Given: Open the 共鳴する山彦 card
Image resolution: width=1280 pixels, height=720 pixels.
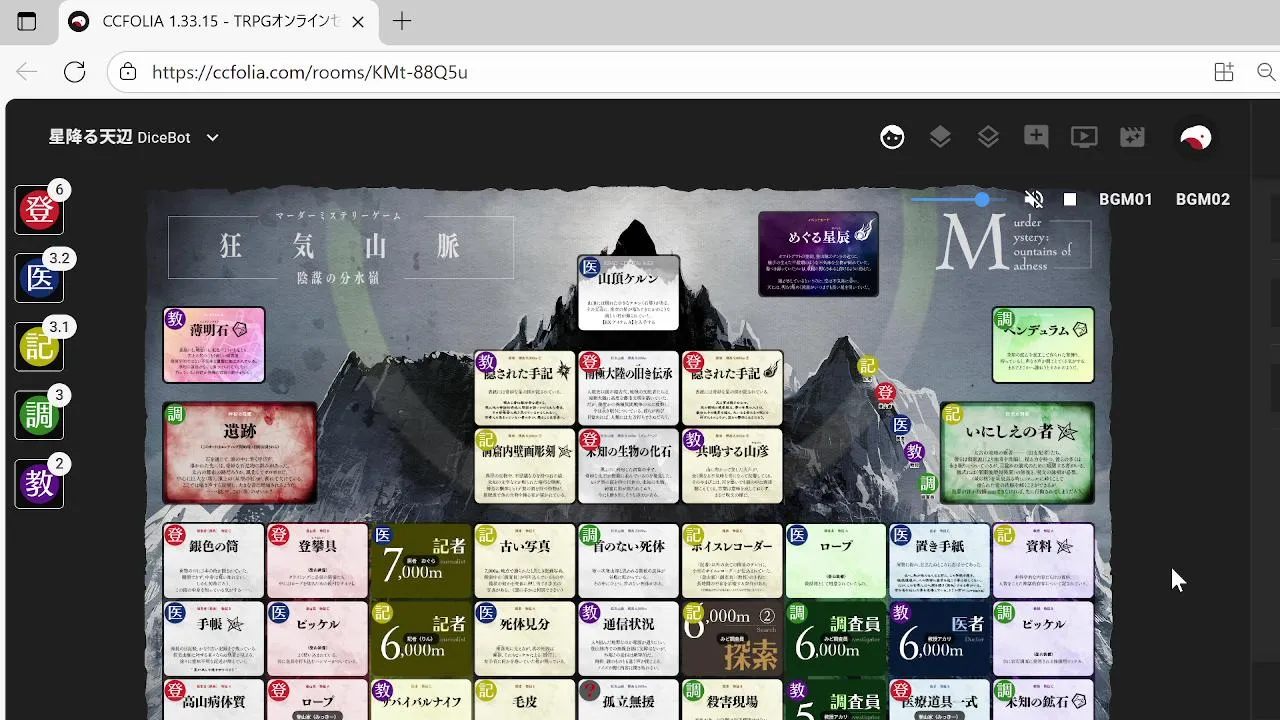Looking at the screenshot, I should 732,466.
